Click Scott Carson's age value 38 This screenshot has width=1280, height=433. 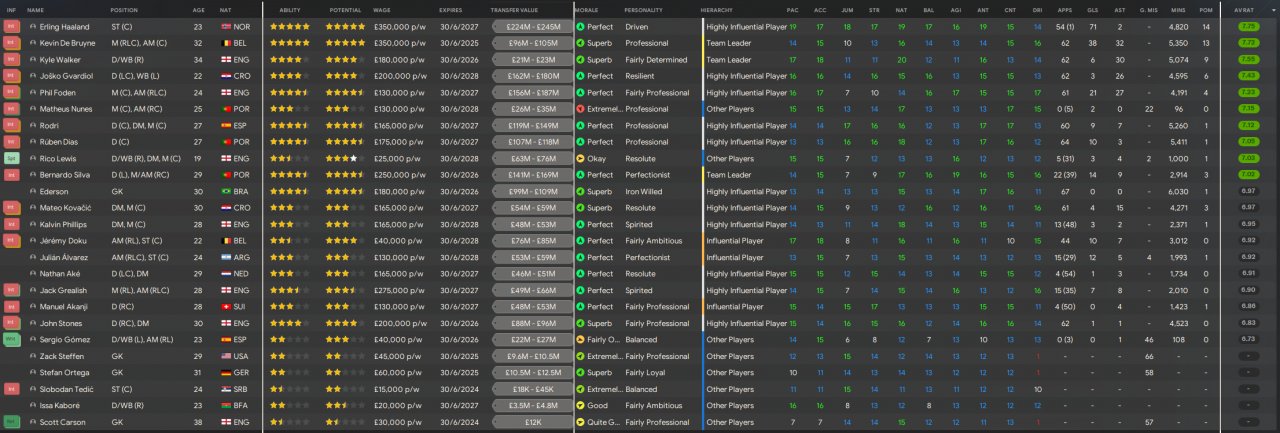click(198, 423)
